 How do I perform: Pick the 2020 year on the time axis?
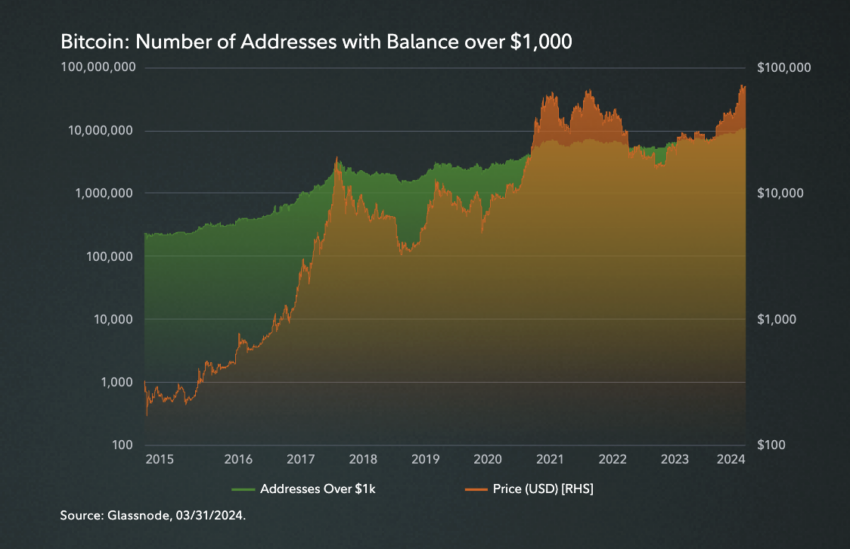coord(487,459)
